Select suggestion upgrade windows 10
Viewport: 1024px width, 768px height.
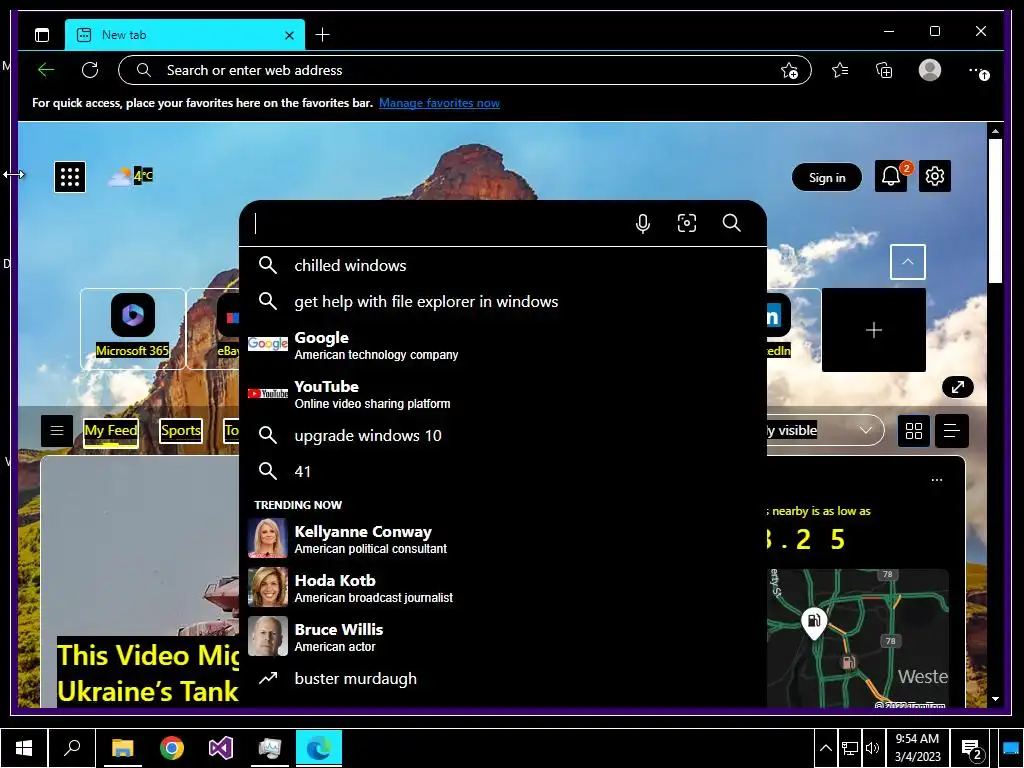503,435
